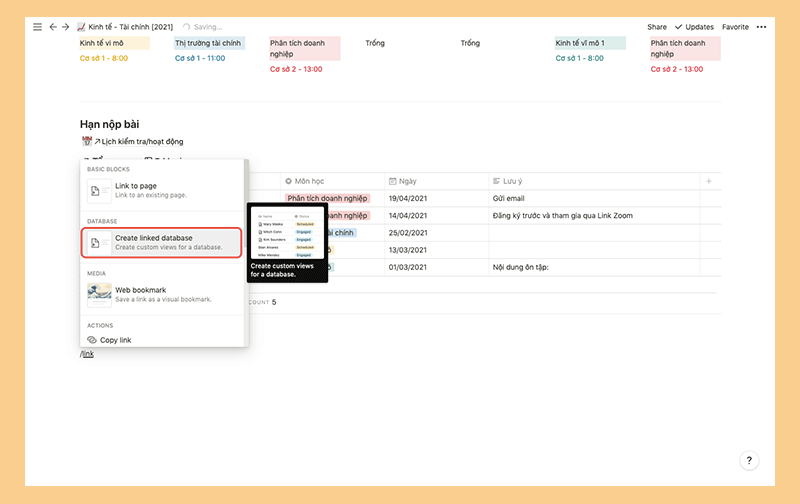Image resolution: width=800 pixels, height=504 pixels.
Task: Mark the page as Favorite
Action: (735, 27)
